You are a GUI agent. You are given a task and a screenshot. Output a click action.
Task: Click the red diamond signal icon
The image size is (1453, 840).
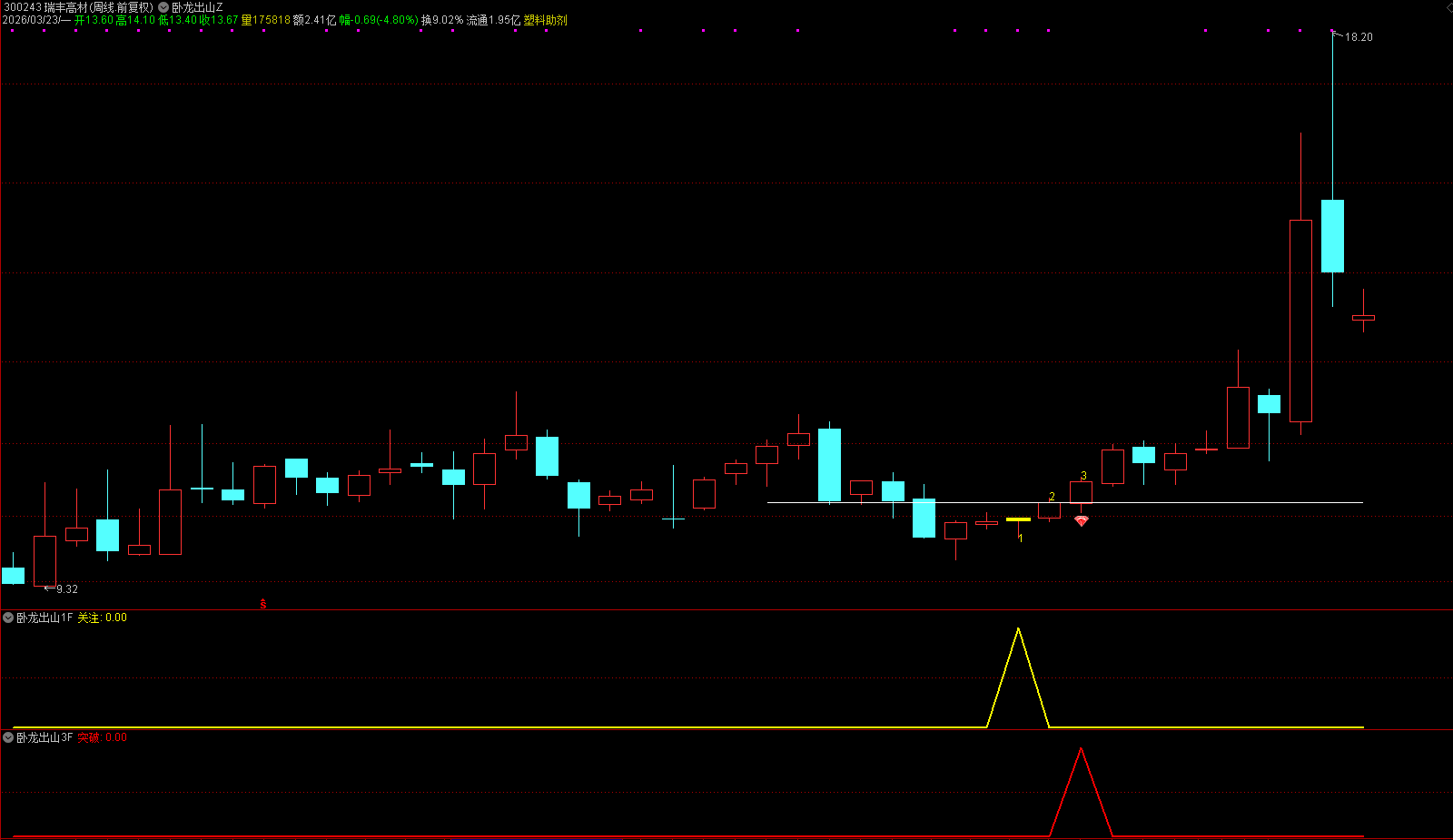click(x=1081, y=521)
